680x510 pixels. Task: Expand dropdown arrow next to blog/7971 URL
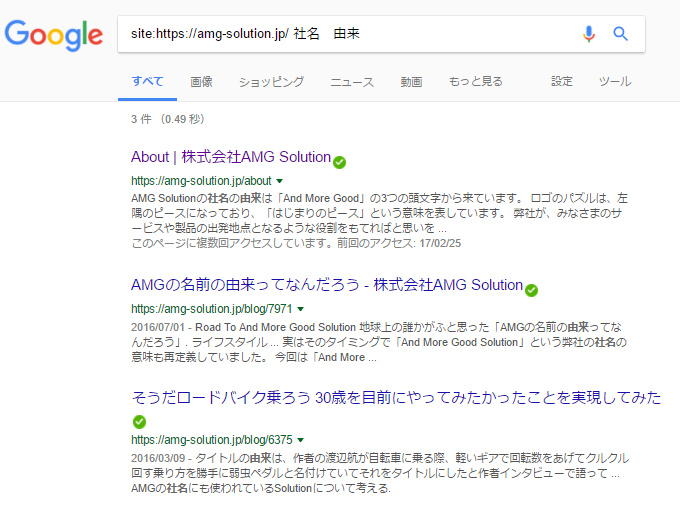pos(301,309)
